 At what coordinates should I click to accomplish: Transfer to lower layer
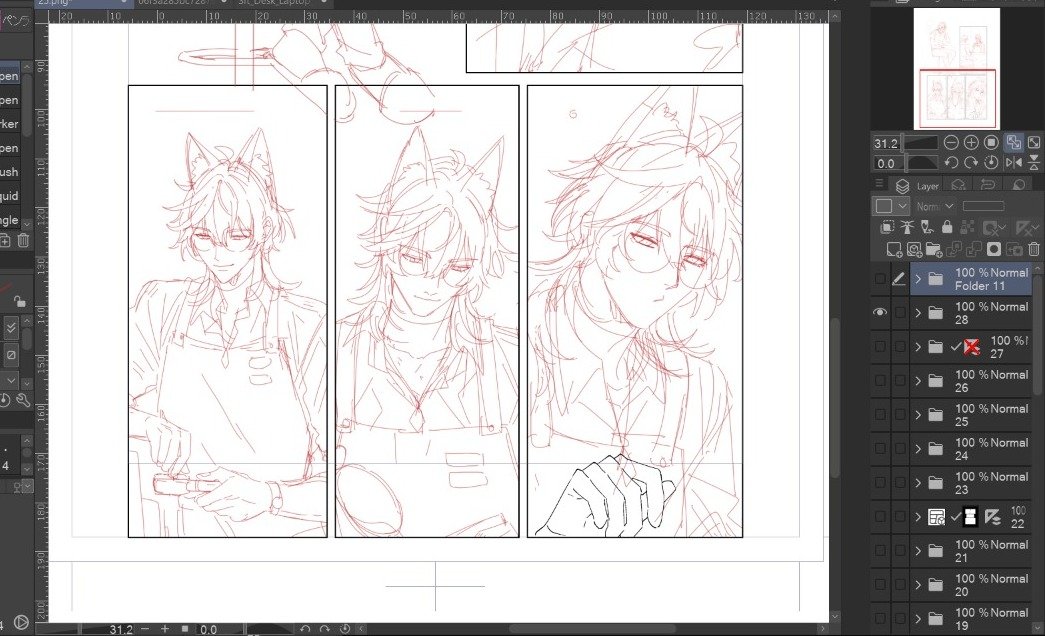(x=954, y=249)
